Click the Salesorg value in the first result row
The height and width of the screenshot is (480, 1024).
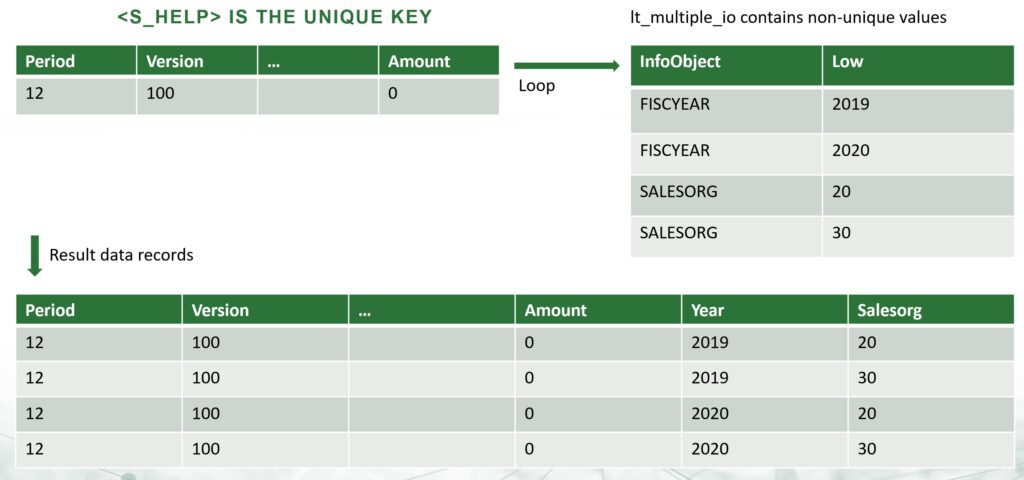[866, 343]
